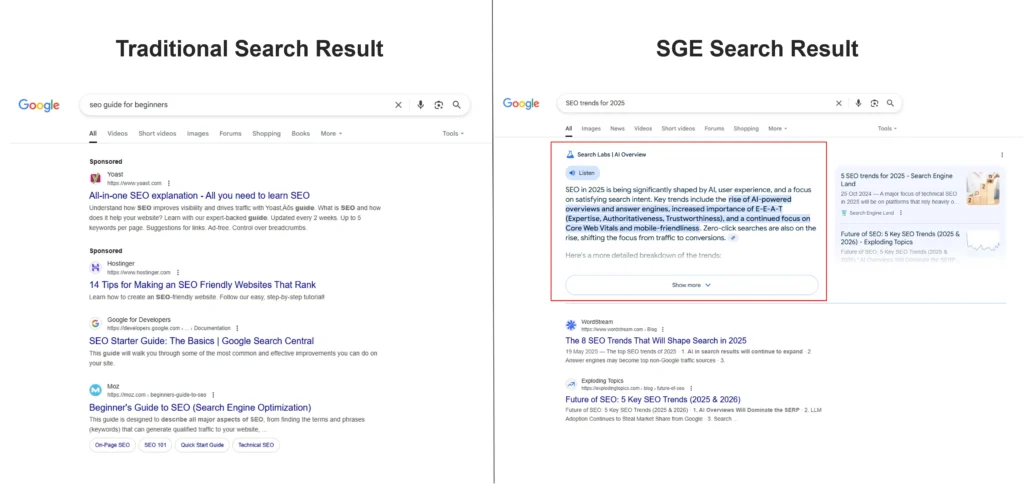Switch to the News tab

(x=617, y=129)
